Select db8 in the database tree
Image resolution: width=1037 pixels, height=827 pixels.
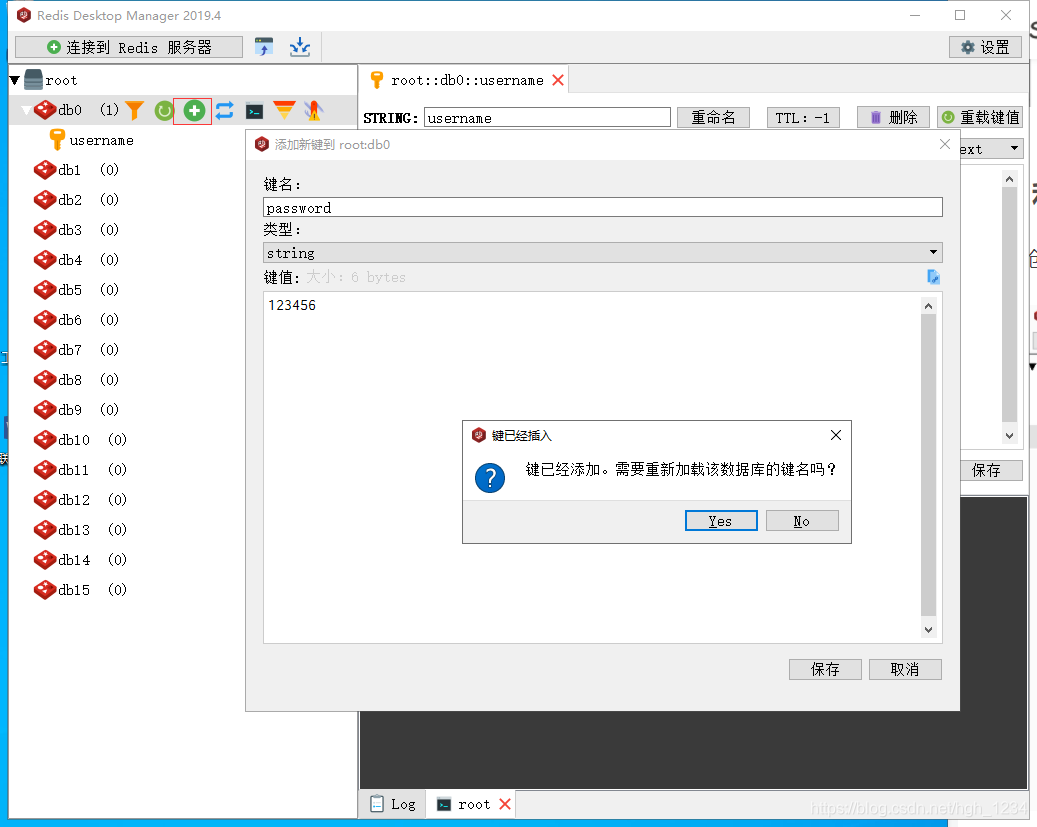point(69,380)
